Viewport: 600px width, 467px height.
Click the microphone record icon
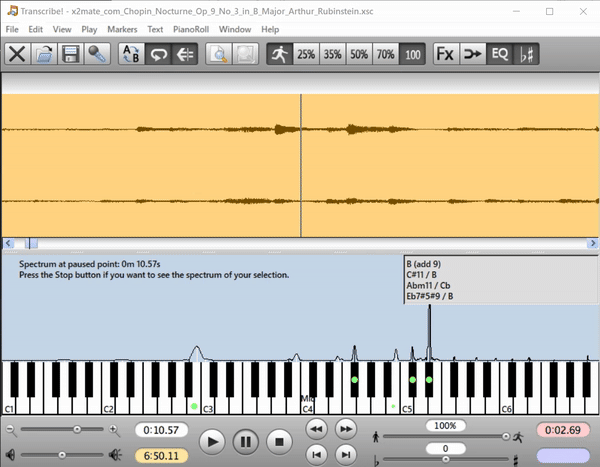[x=97, y=54]
